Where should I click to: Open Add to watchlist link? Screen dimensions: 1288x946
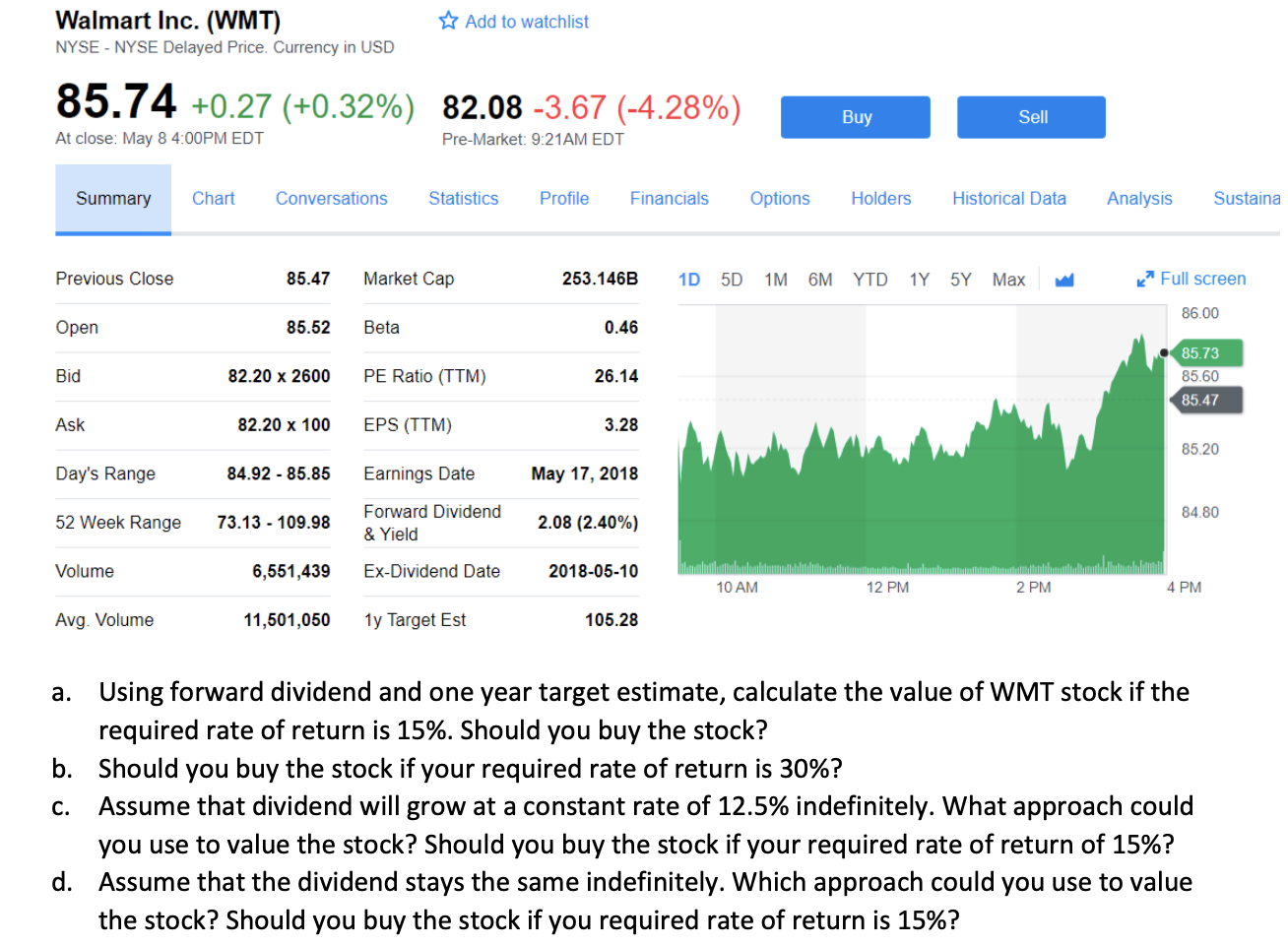pyautogui.click(x=526, y=22)
